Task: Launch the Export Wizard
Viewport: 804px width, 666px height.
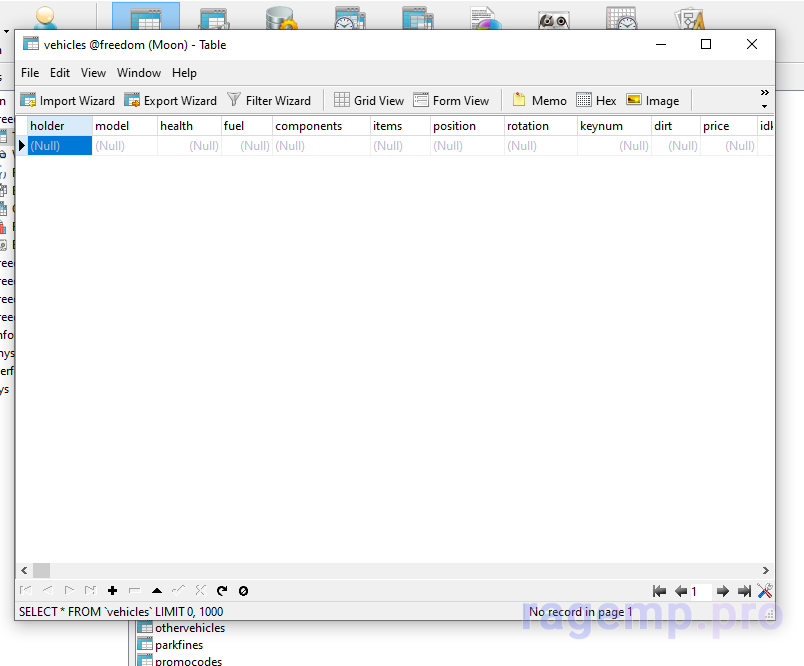Action: tap(170, 100)
